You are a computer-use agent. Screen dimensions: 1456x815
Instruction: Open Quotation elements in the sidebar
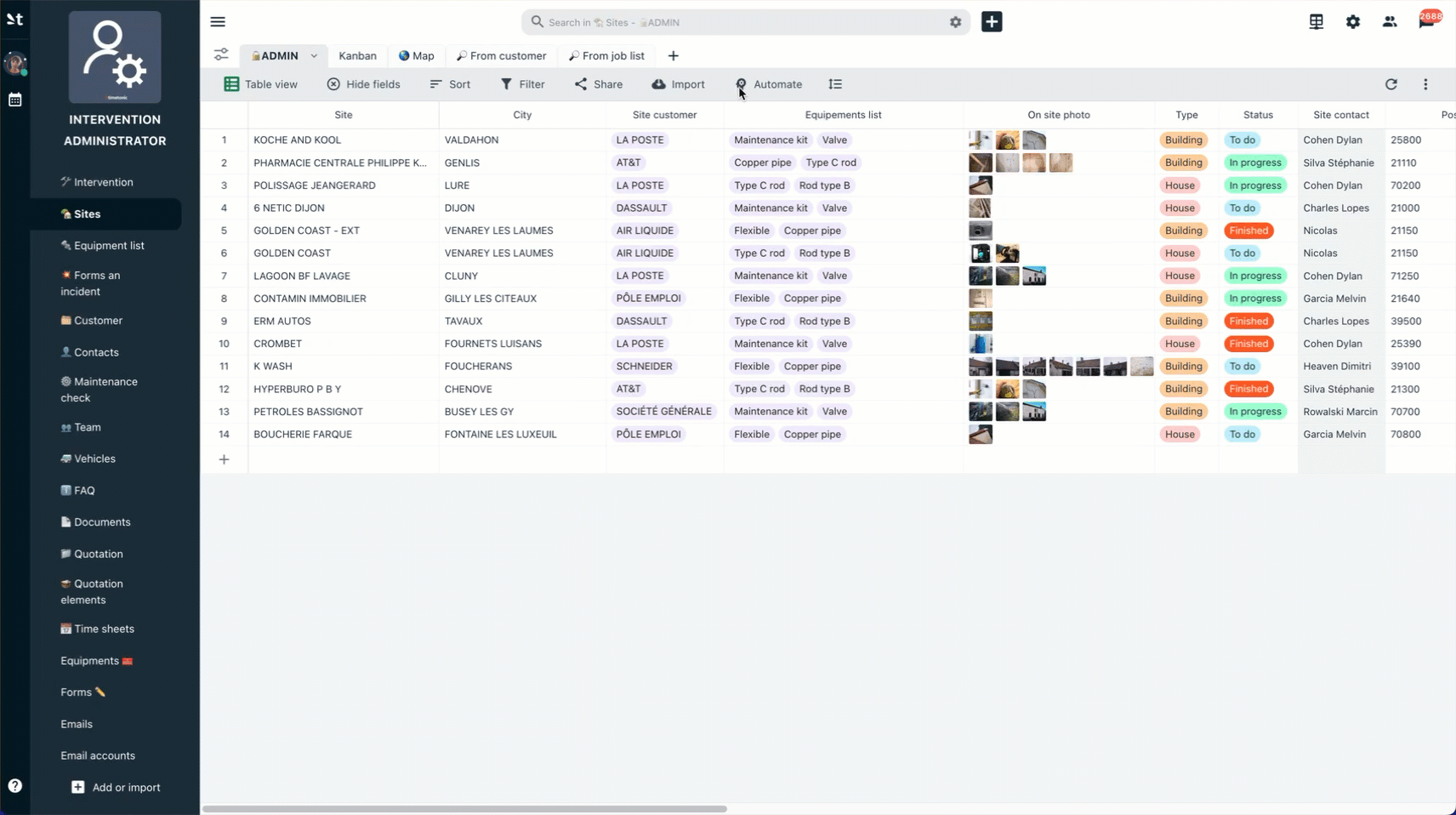click(x=92, y=592)
